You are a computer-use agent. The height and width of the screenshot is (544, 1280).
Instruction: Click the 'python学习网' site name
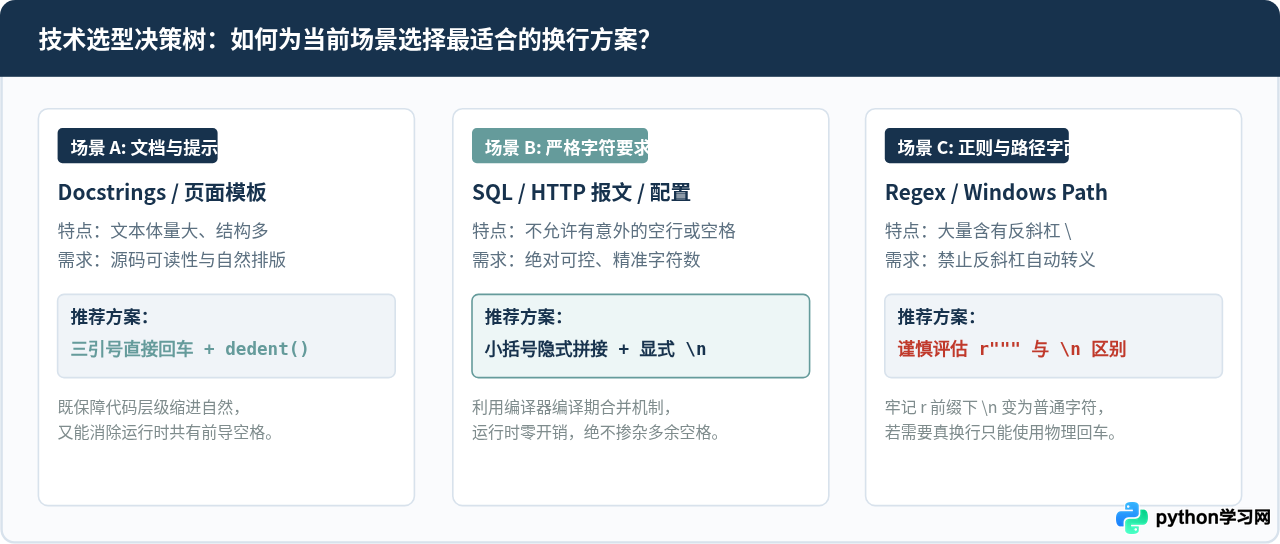pos(1213,518)
